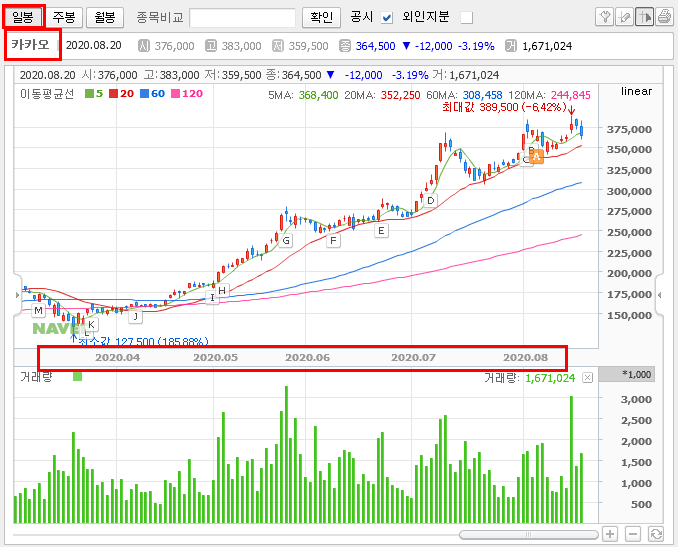
Task: Grab the horizontal chart scrollbar thumb
Action: 528,535
